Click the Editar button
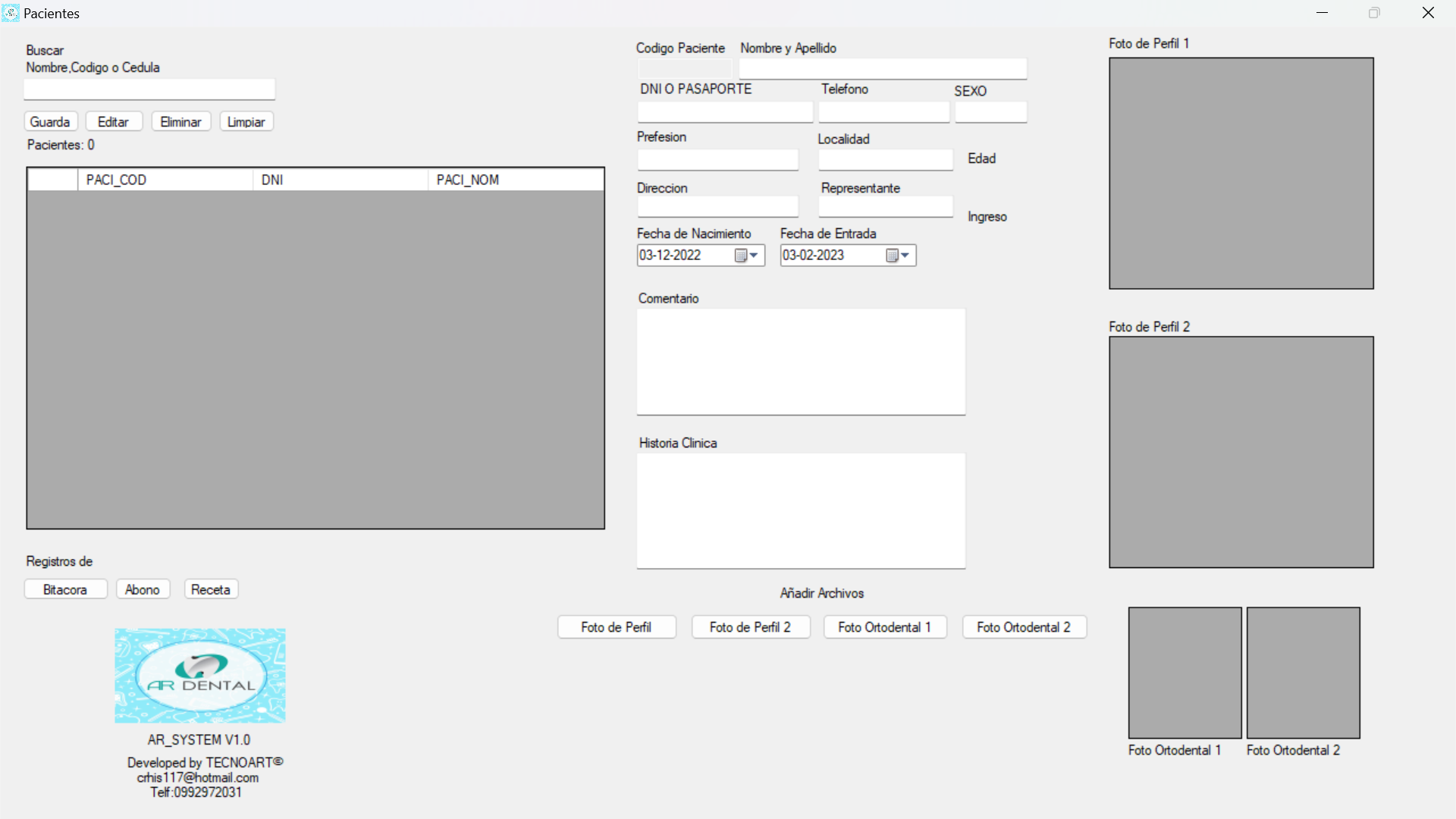Image resolution: width=1456 pixels, height=819 pixels. pos(114,121)
